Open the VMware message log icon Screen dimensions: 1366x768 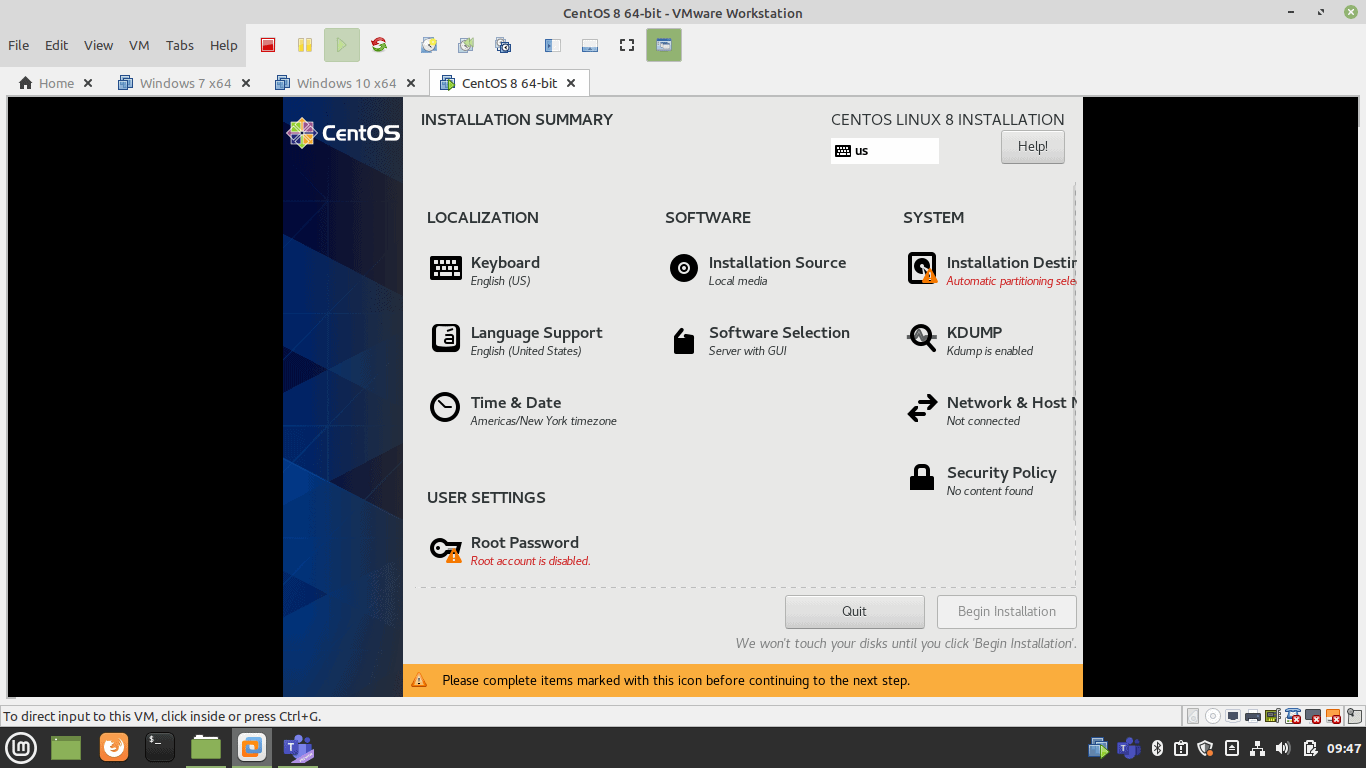click(1353, 716)
